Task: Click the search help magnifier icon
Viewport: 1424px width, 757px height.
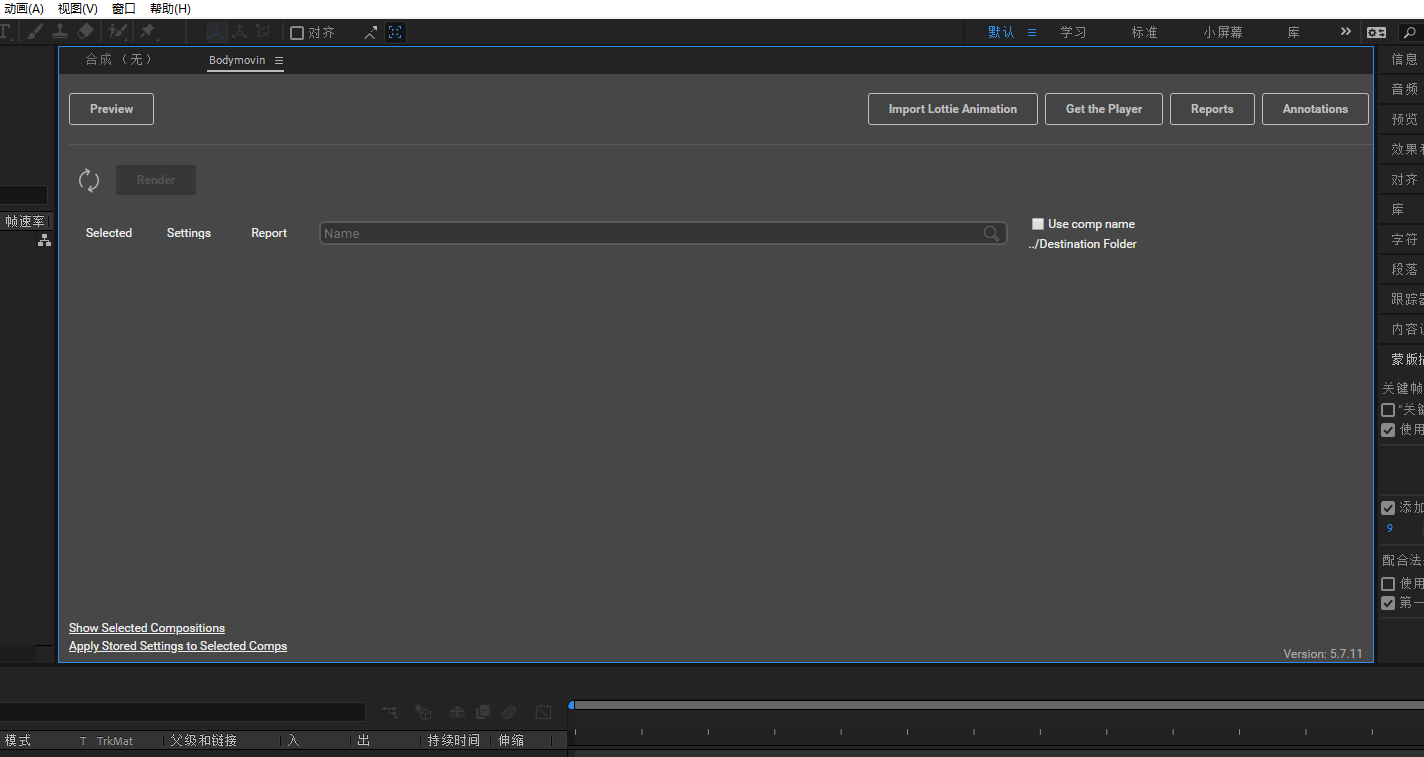Action: (x=1409, y=32)
